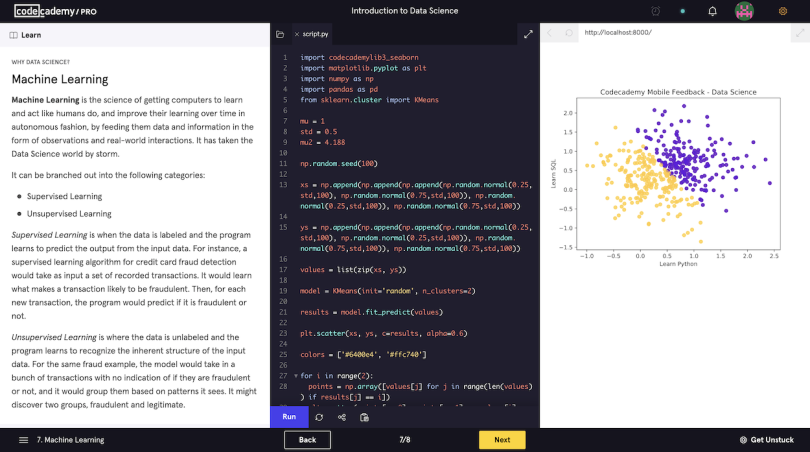Viewport: 810px width, 452px height.
Task: Open the notifications bell
Action: point(712,11)
